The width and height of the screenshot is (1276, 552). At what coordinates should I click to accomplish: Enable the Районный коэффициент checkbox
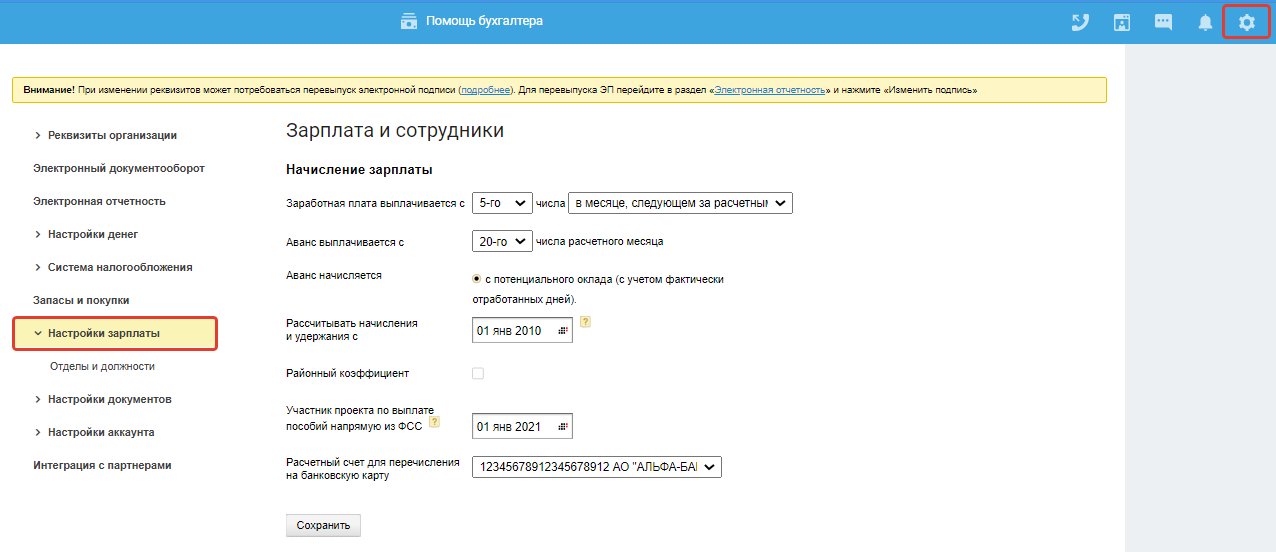(x=478, y=373)
